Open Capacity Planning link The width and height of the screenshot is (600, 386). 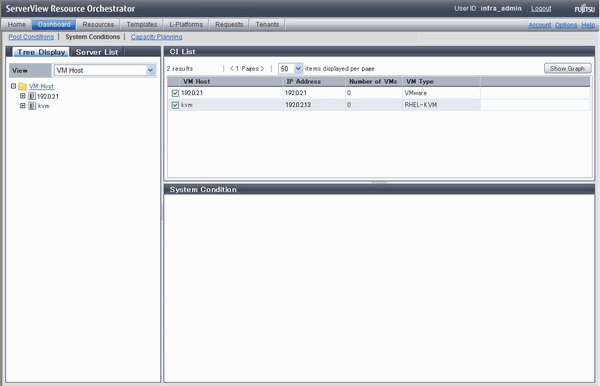[x=157, y=37]
